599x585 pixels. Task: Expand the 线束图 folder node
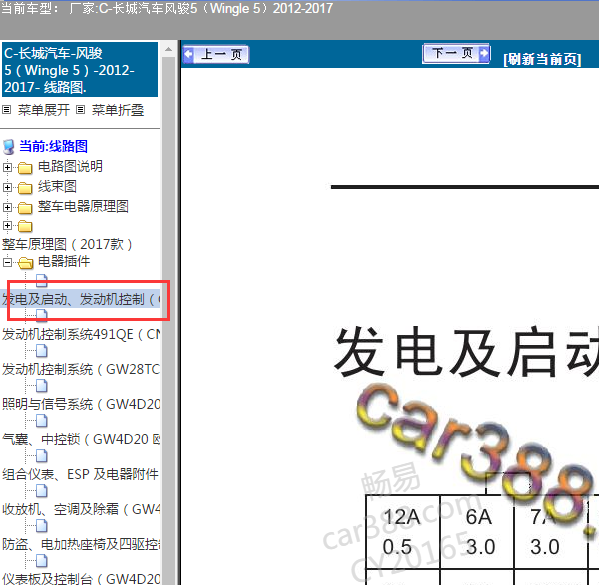click(x=7, y=187)
